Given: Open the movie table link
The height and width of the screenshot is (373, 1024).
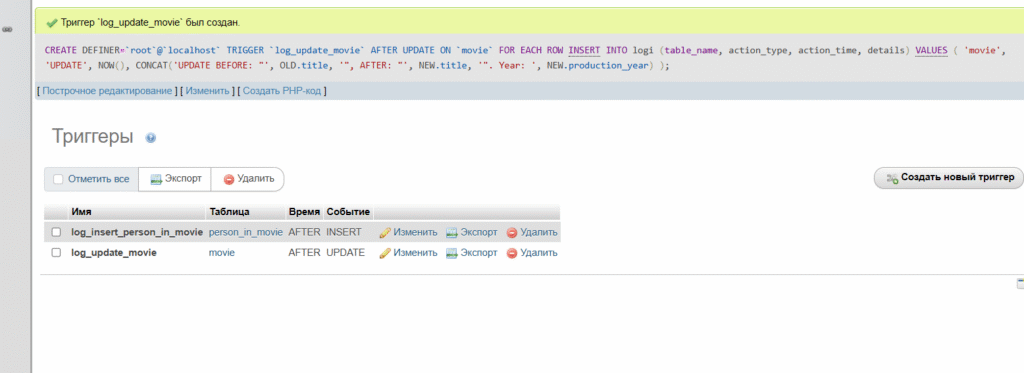Looking at the screenshot, I should point(222,252).
